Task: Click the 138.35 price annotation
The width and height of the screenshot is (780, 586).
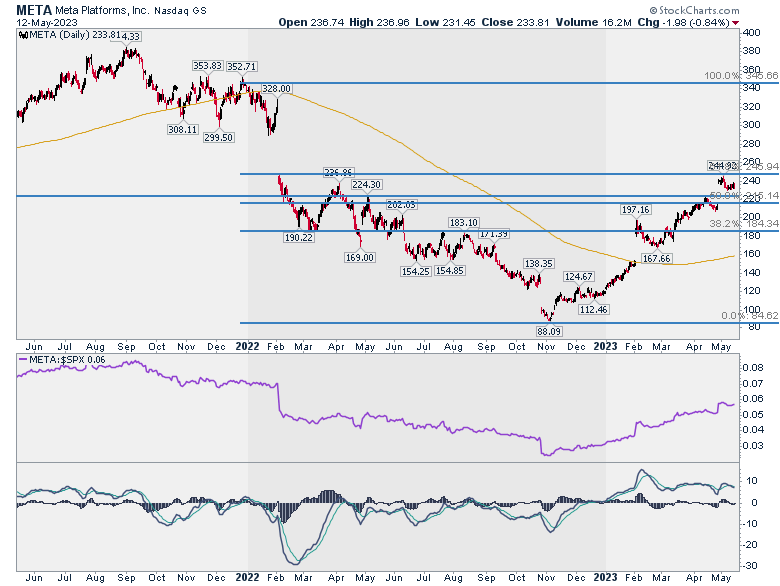Action: tap(539, 263)
